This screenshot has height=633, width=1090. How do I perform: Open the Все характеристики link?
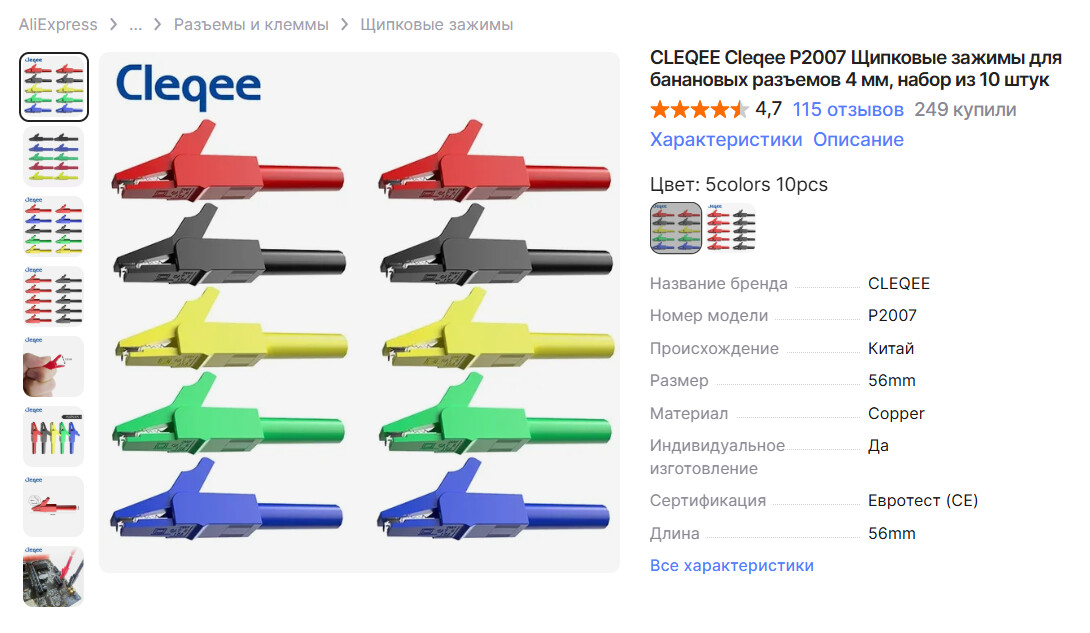(x=732, y=566)
